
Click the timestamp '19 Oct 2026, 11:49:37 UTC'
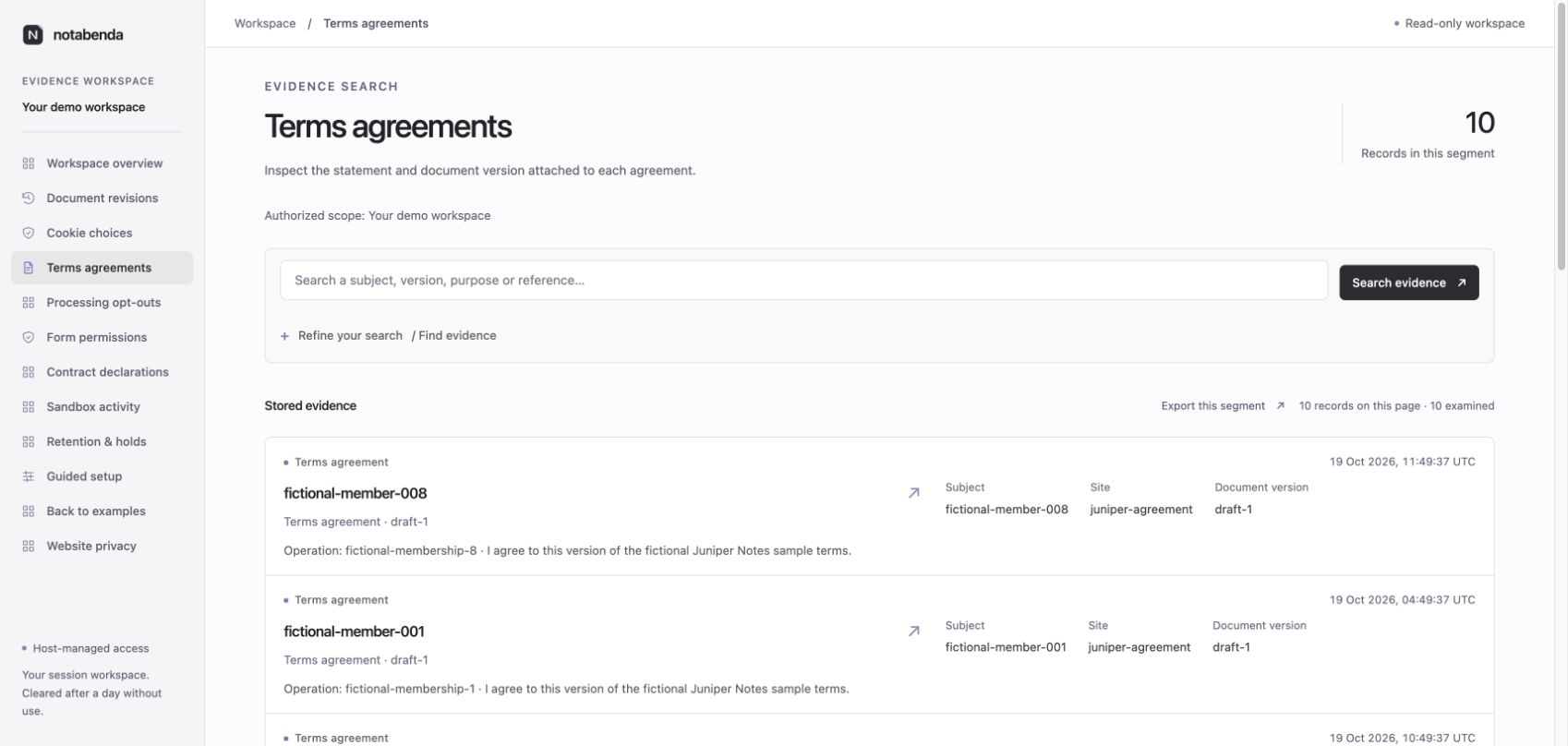[x=1403, y=462]
